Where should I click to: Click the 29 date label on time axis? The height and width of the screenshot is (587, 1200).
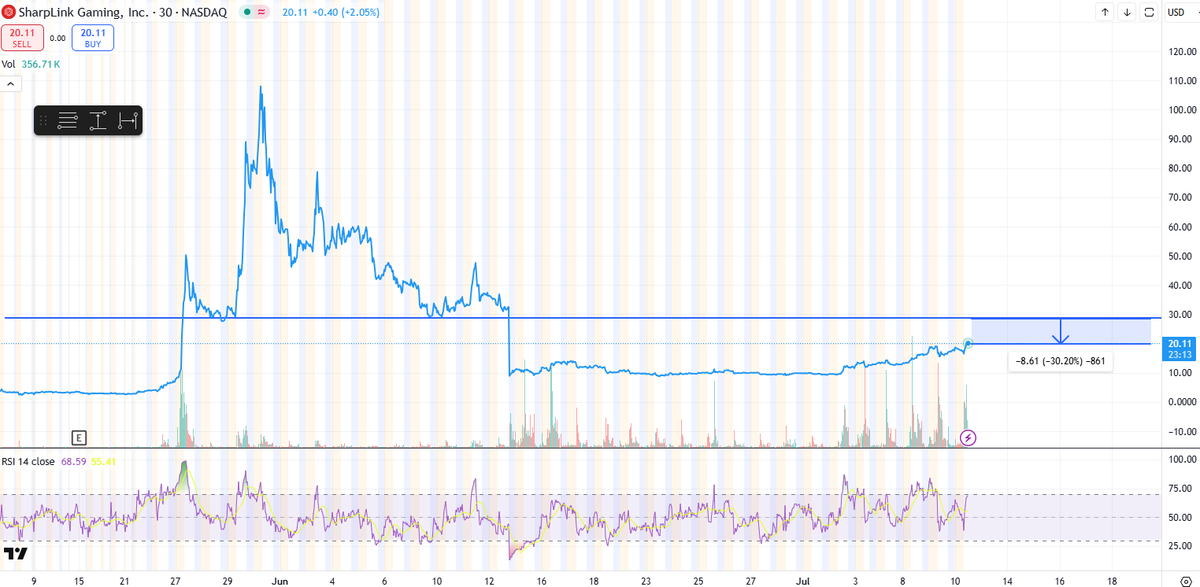point(228,580)
